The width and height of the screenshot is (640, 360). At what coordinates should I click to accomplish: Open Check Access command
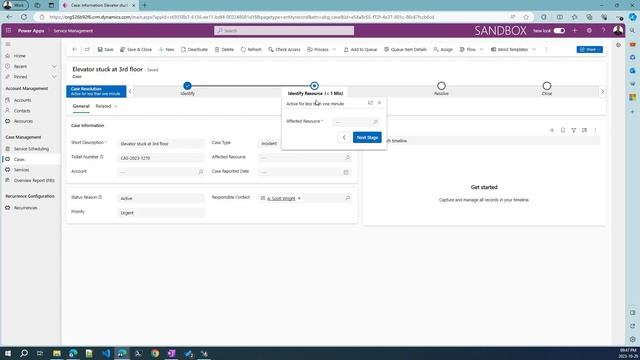point(284,49)
